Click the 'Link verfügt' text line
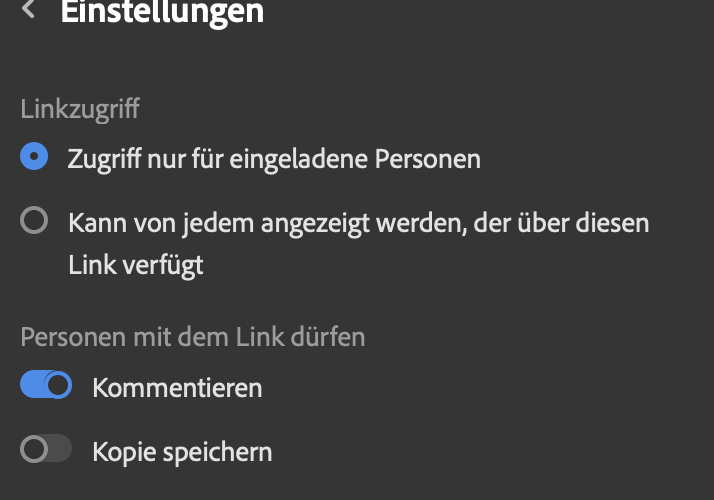Image resolution: width=714 pixels, height=500 pixels. click(x=136, y=265)
